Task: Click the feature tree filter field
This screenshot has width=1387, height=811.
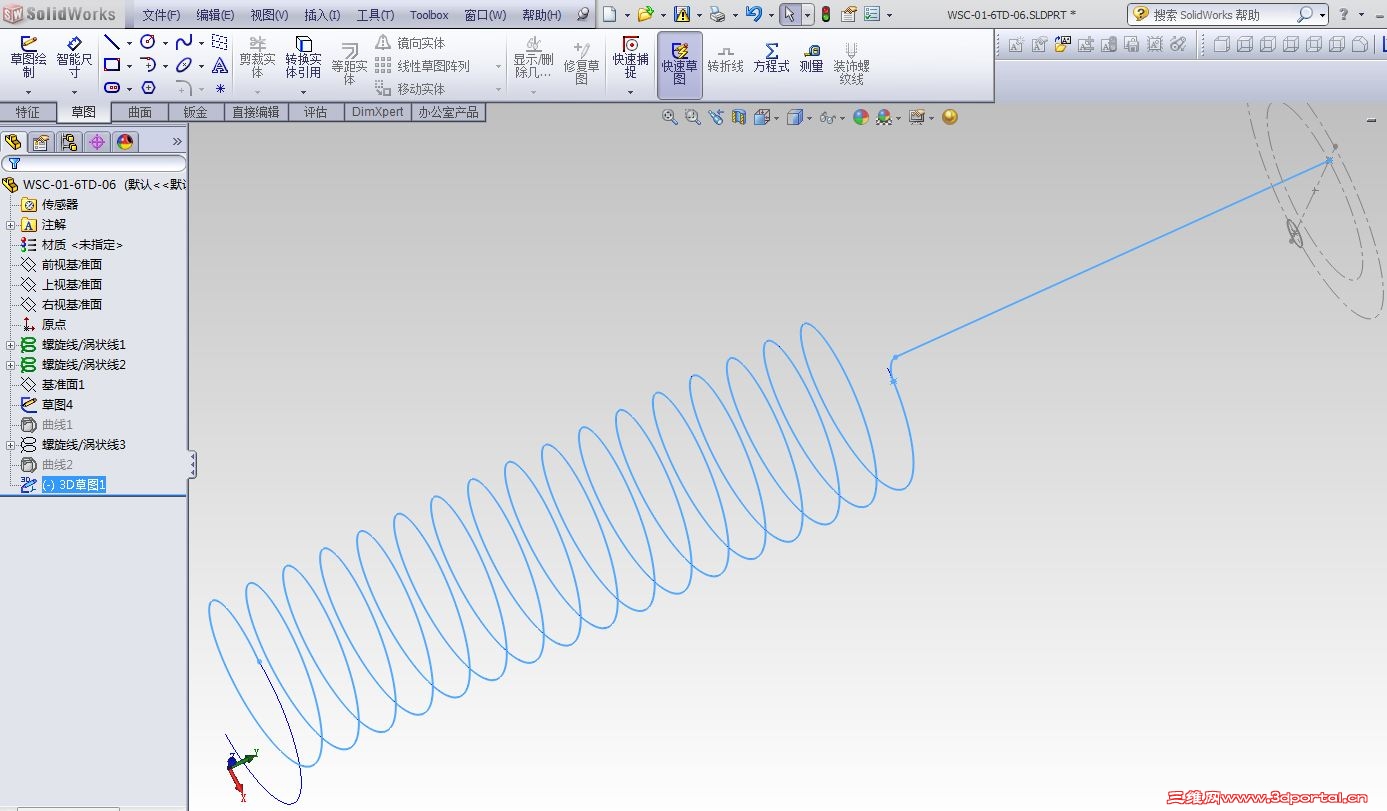Action: point(94,163)
